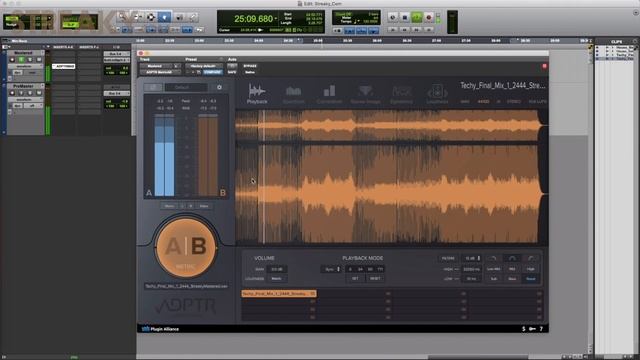Select the Trim tool
640x360 pixels.
tap(138, 17)
